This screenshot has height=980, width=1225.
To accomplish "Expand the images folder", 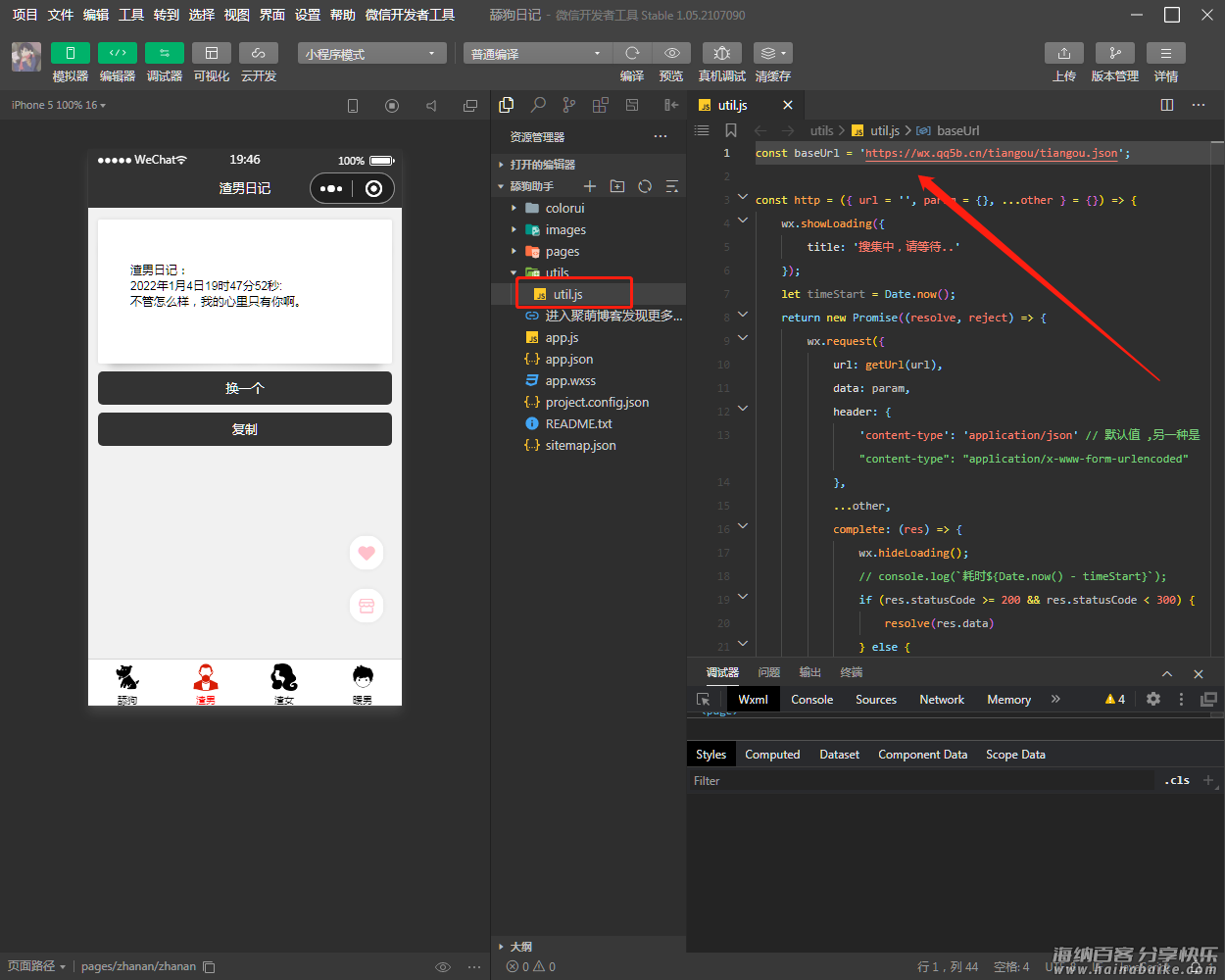I will coord(514,230).
